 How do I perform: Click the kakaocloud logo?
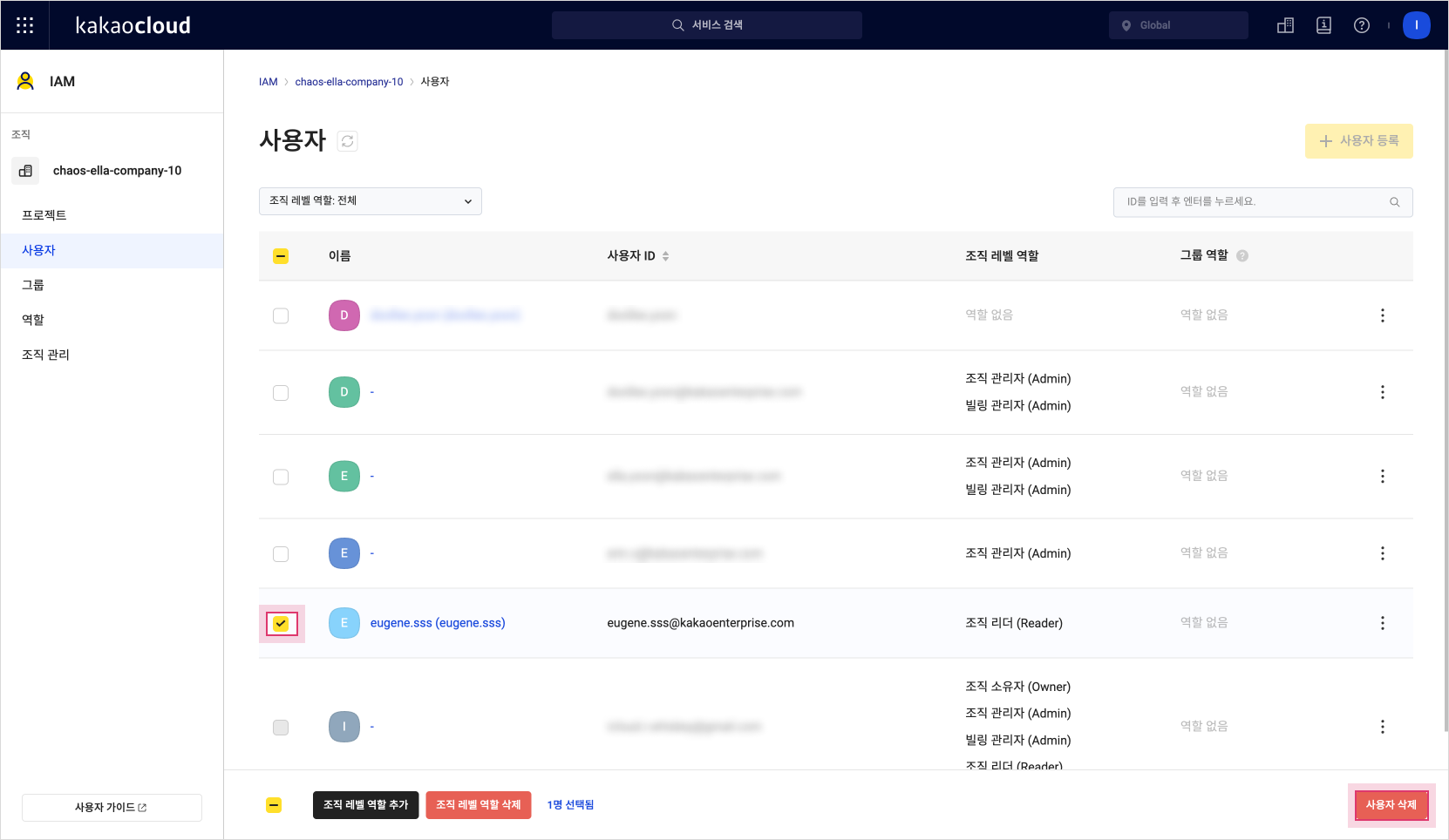coord(133,25)
